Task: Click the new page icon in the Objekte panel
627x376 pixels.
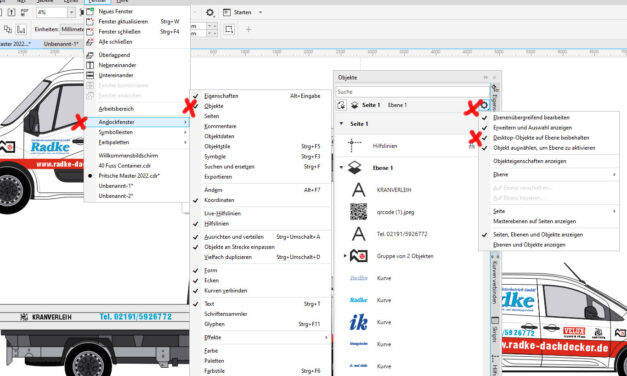Action: coord(341,105)
